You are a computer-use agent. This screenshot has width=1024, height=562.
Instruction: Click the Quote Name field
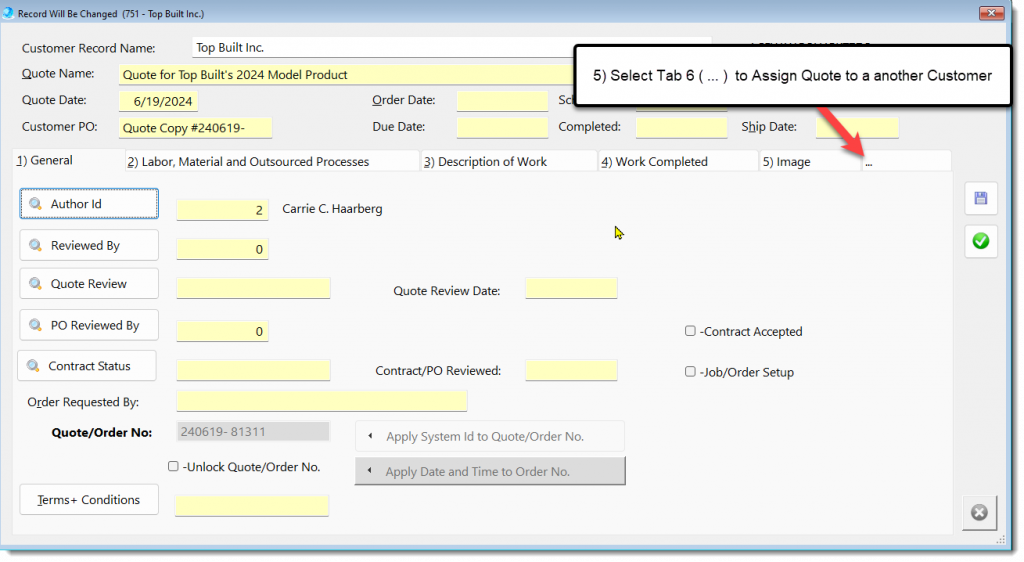tap(348, 75)
